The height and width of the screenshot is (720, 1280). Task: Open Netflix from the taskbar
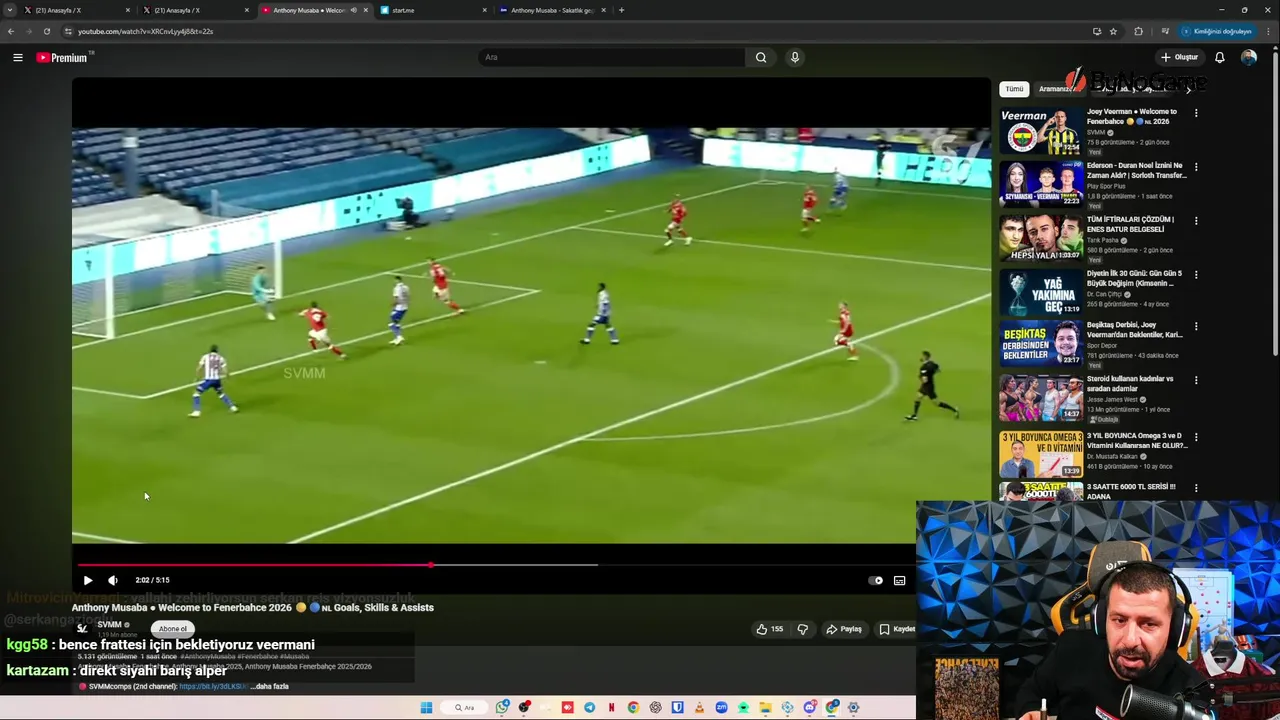tap(611, 708)
